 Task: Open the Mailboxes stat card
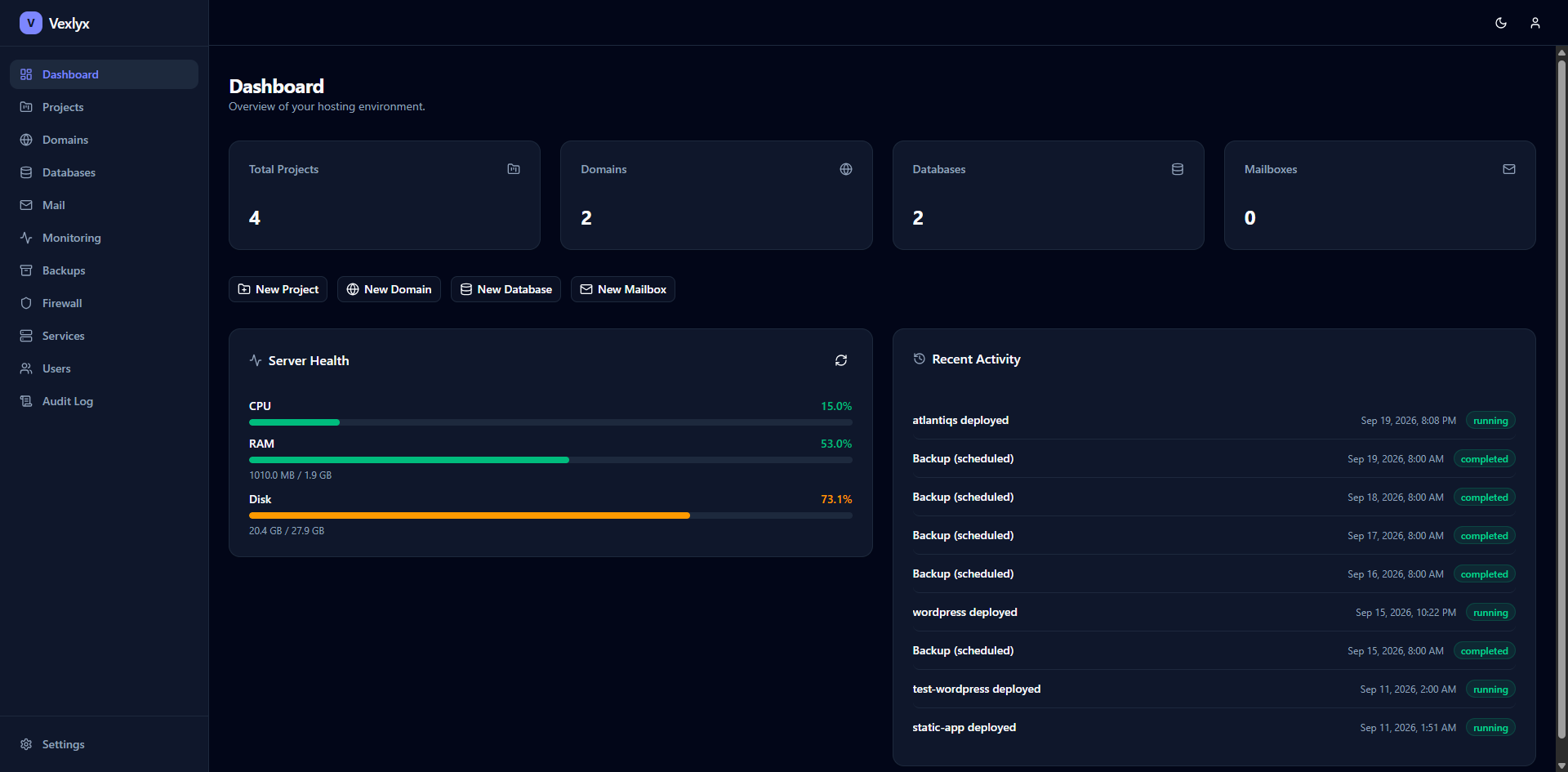pos(1379,195)
